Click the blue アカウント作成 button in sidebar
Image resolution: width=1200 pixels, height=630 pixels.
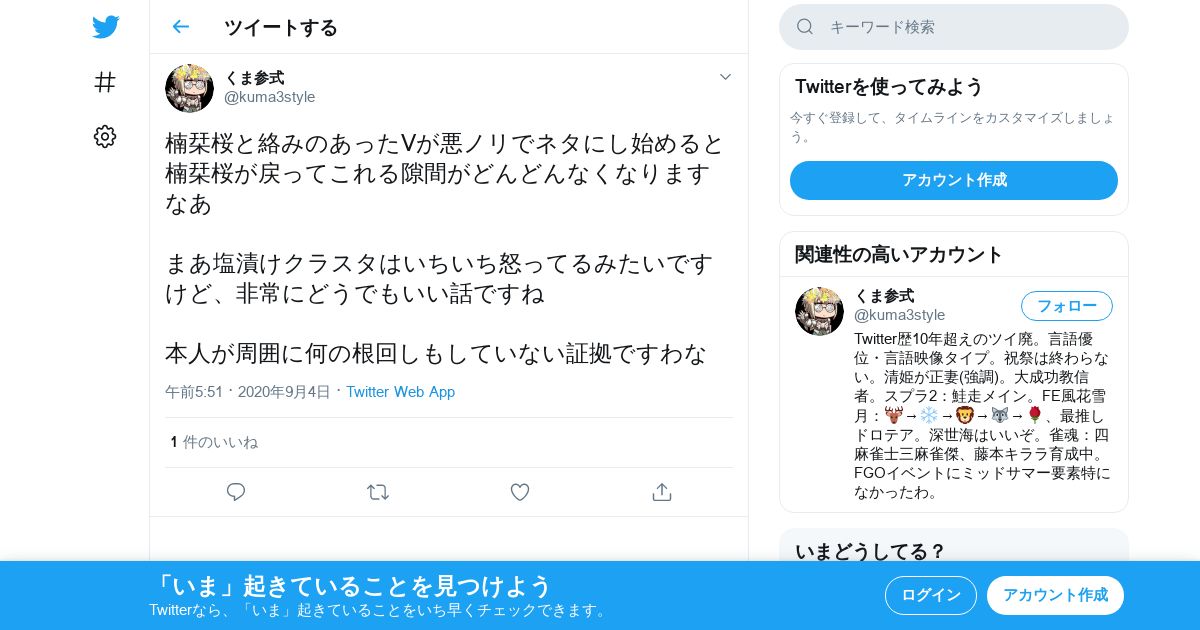[x=954, y=180]
